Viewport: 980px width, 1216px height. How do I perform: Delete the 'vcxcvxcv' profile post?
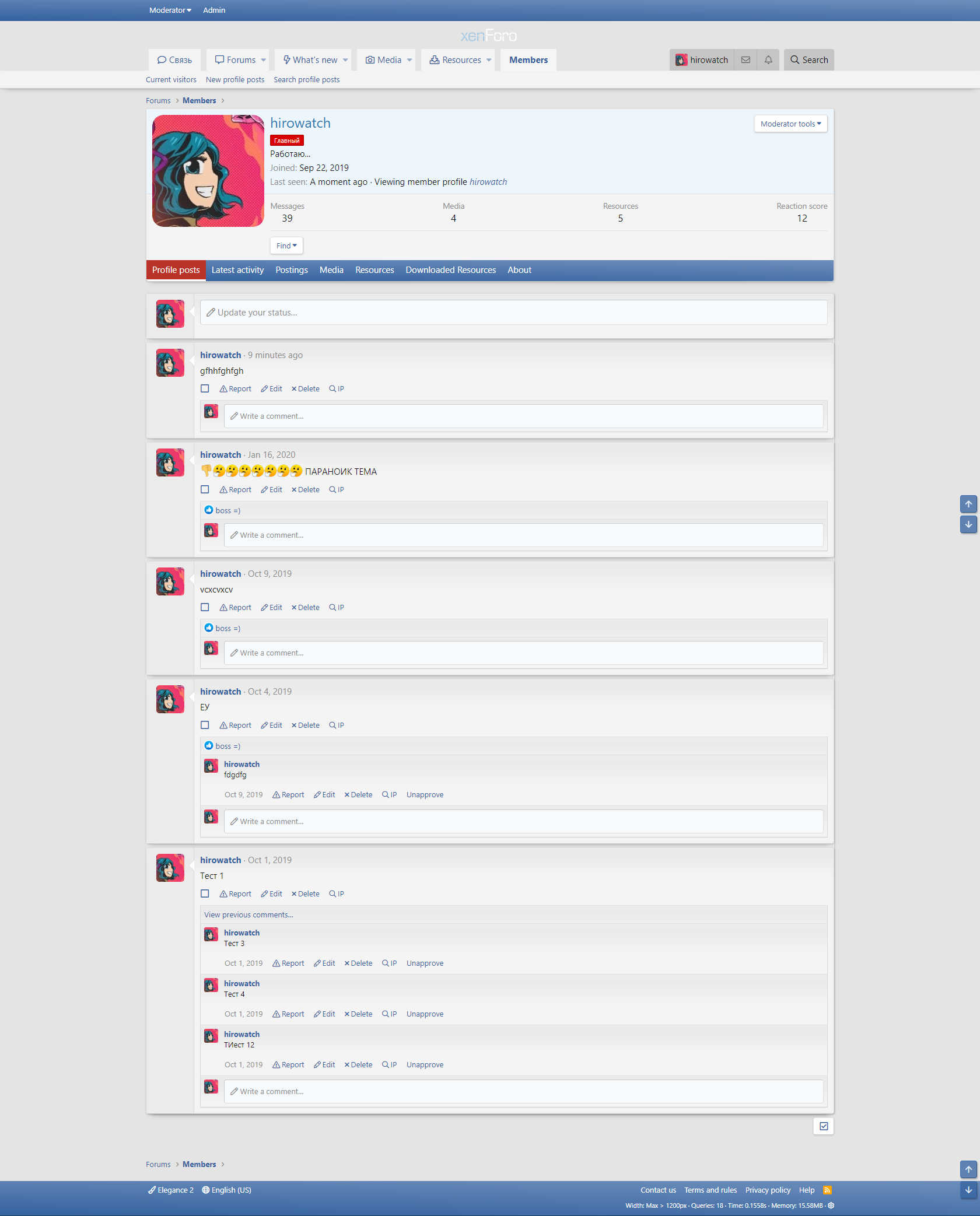click(305, 608)
